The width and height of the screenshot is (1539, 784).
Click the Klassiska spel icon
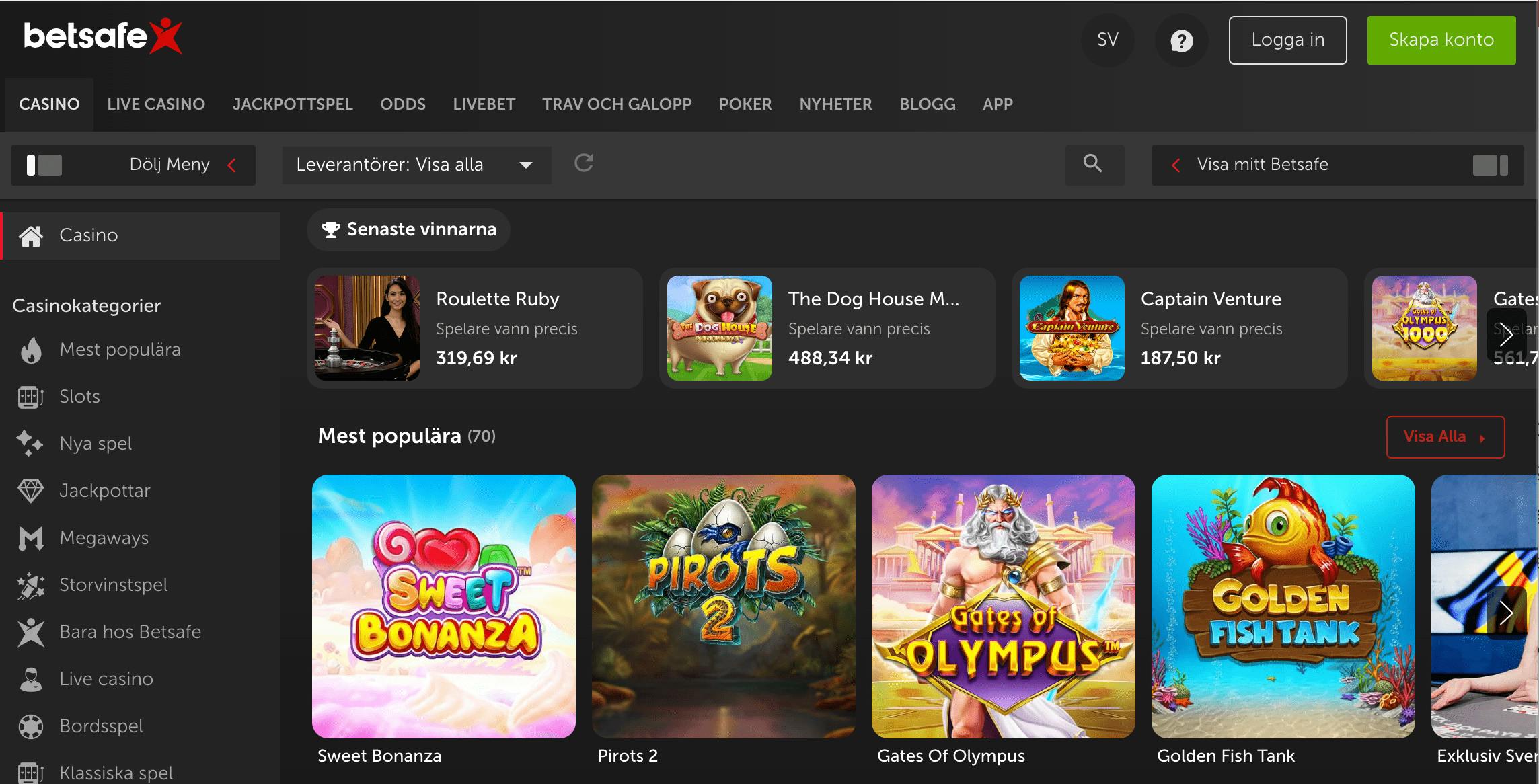(31, 773)
